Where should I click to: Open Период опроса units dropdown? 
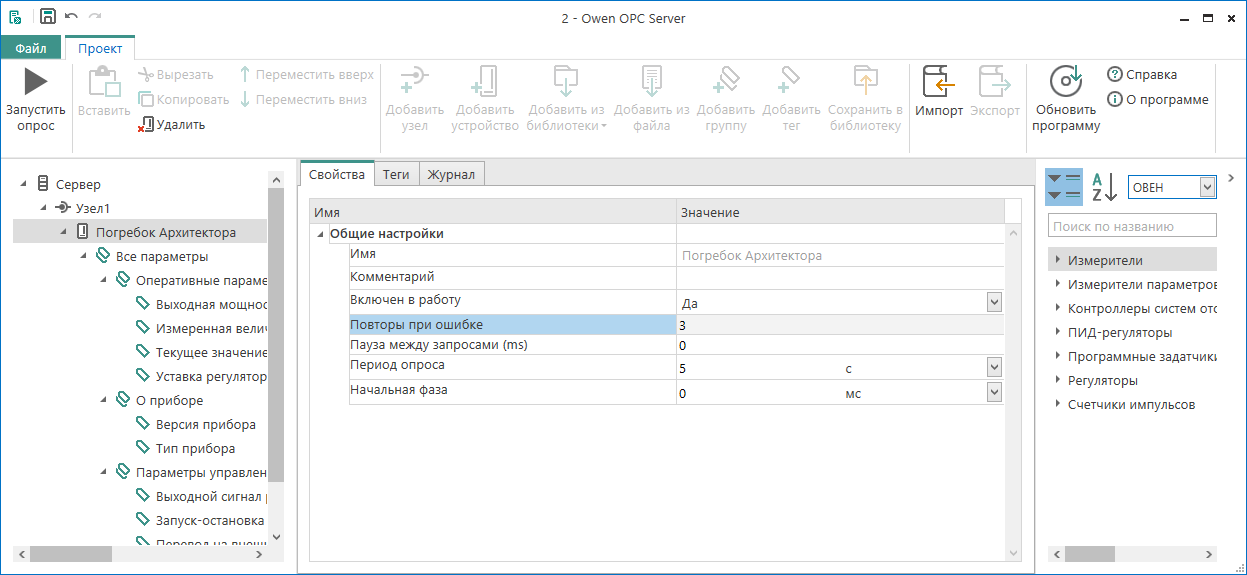tap(993, 368)
